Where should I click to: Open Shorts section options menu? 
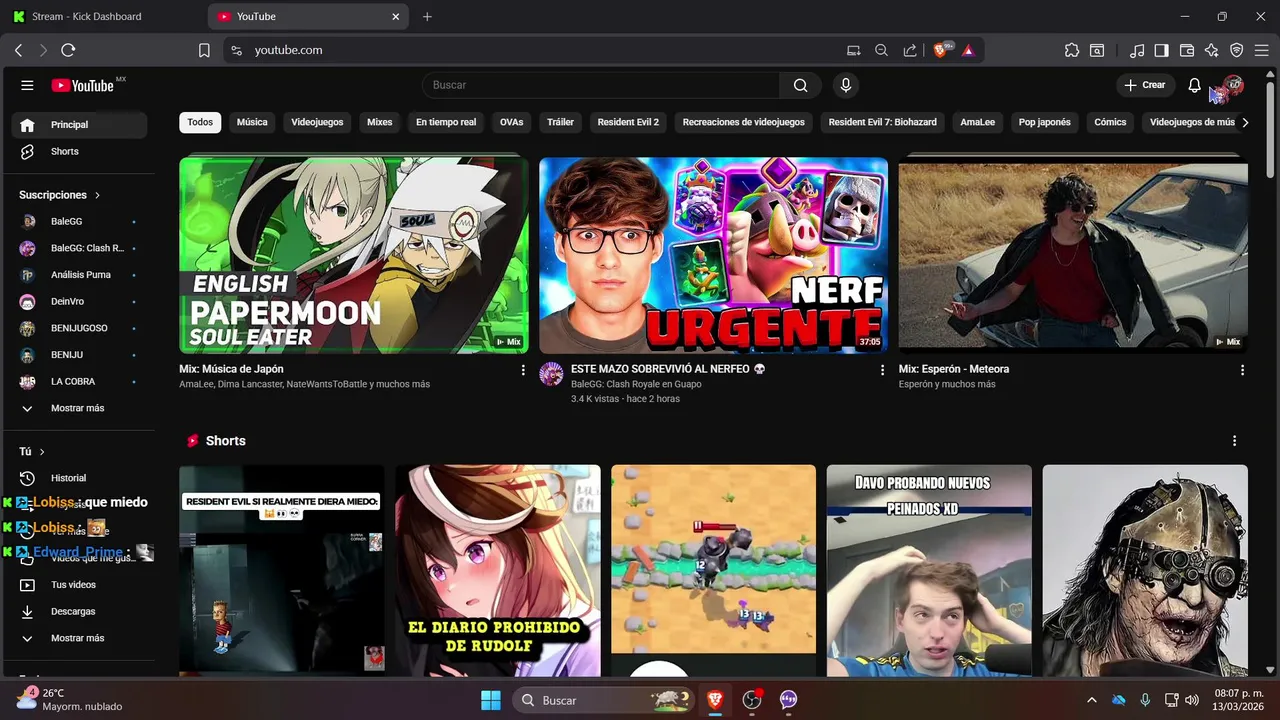[x=1234, y=441]
